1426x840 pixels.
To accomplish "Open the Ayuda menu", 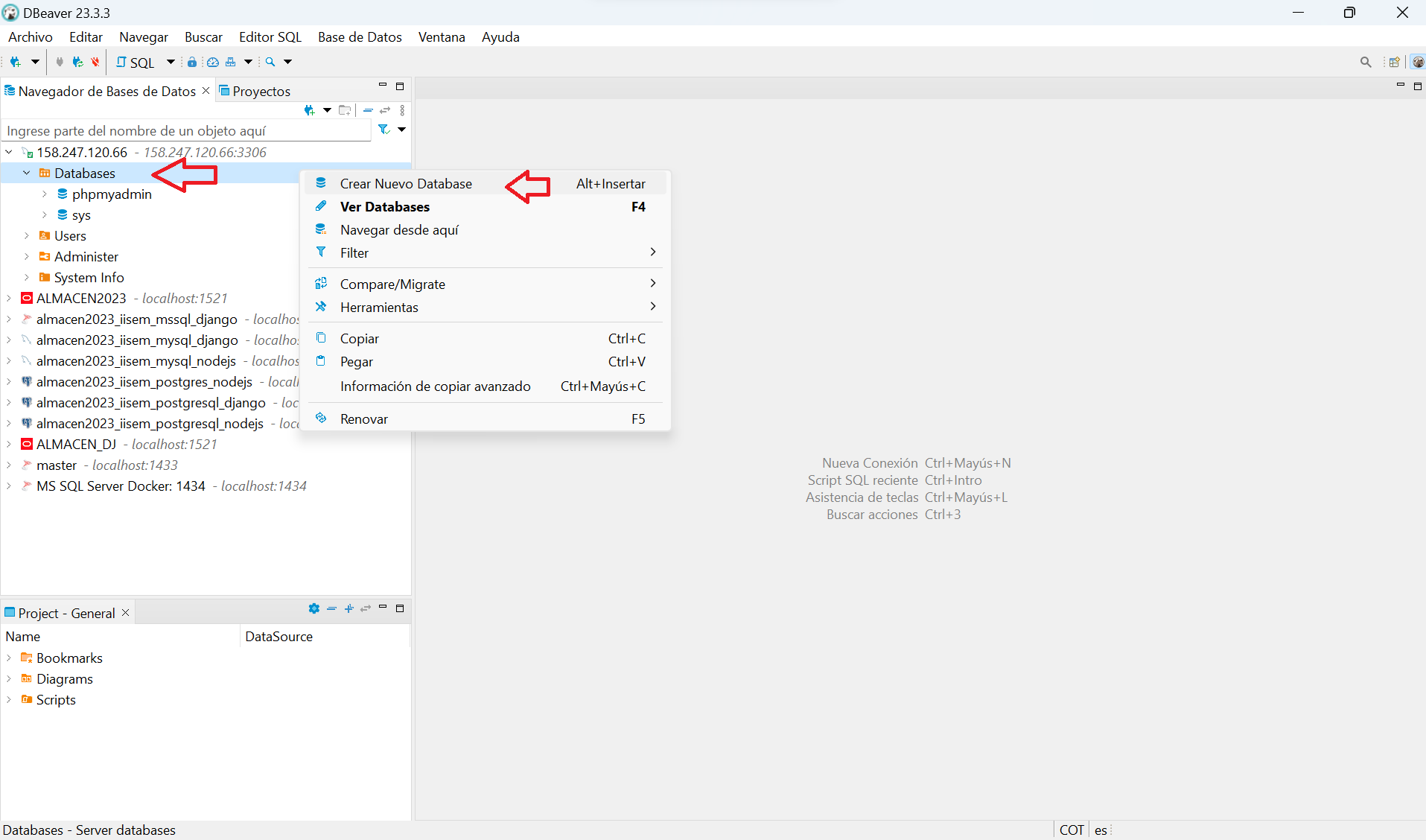I will (500, 37).
